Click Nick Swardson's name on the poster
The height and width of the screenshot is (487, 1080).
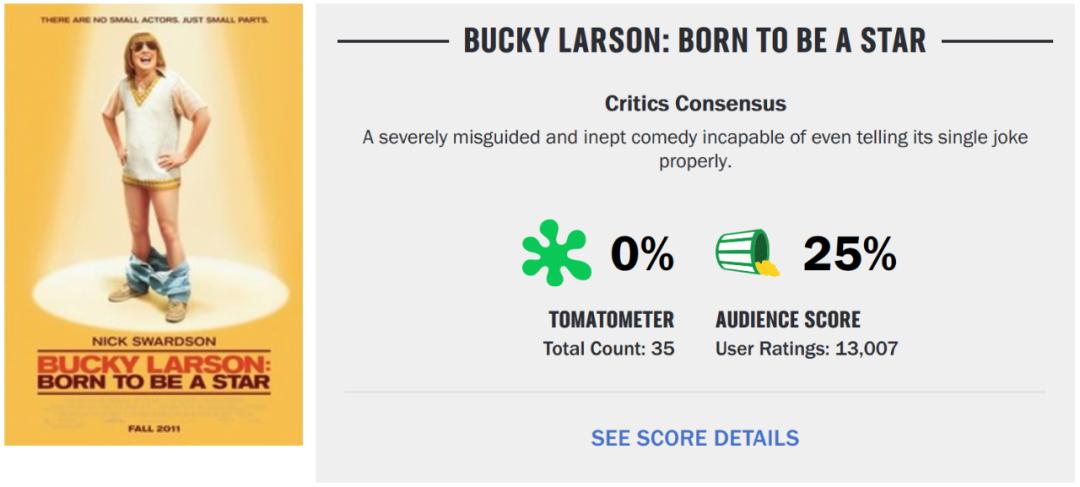pyautogui.click(x=152, y=338)
